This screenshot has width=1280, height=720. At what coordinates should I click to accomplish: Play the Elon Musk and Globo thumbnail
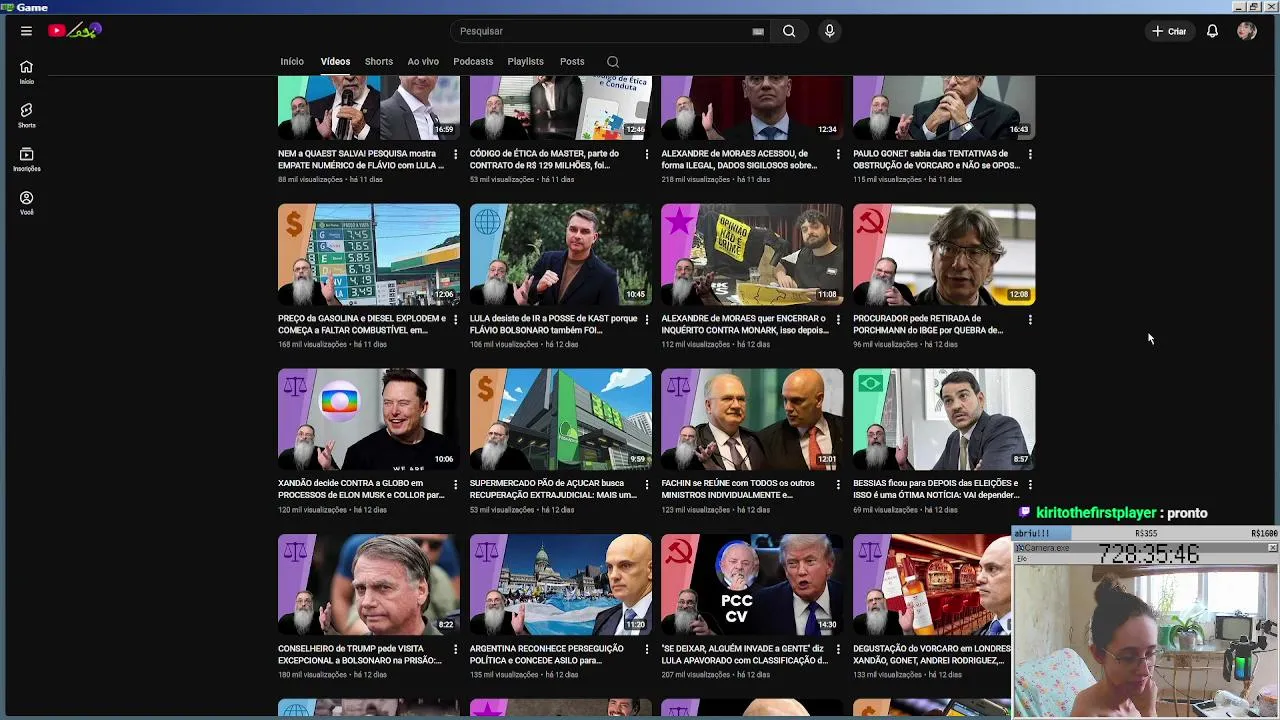[369, 420]
